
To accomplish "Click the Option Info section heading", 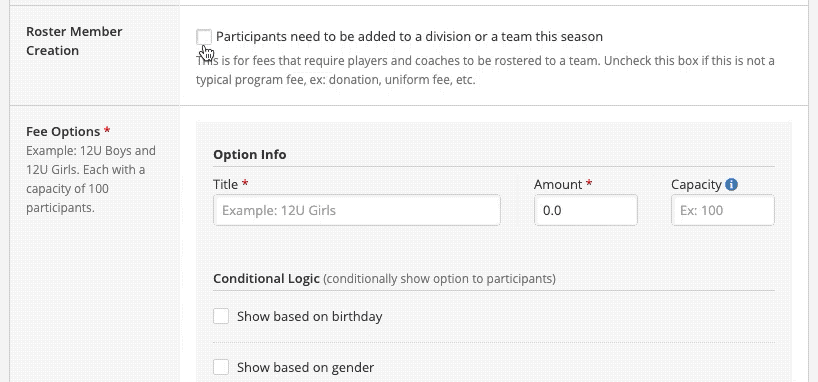I will [x=249, y=154].
